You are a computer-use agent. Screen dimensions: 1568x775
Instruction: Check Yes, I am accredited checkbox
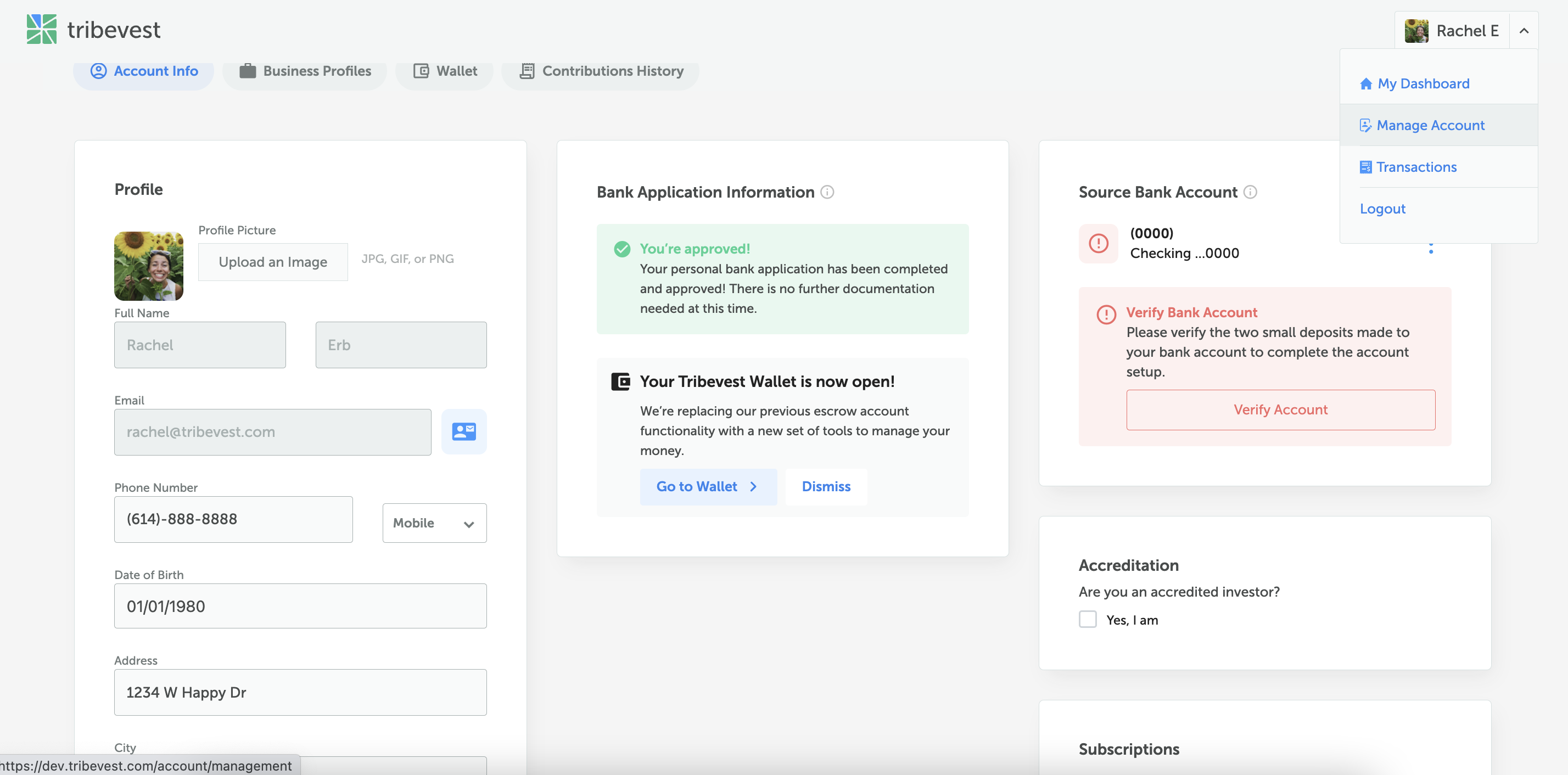point(1088,619)
